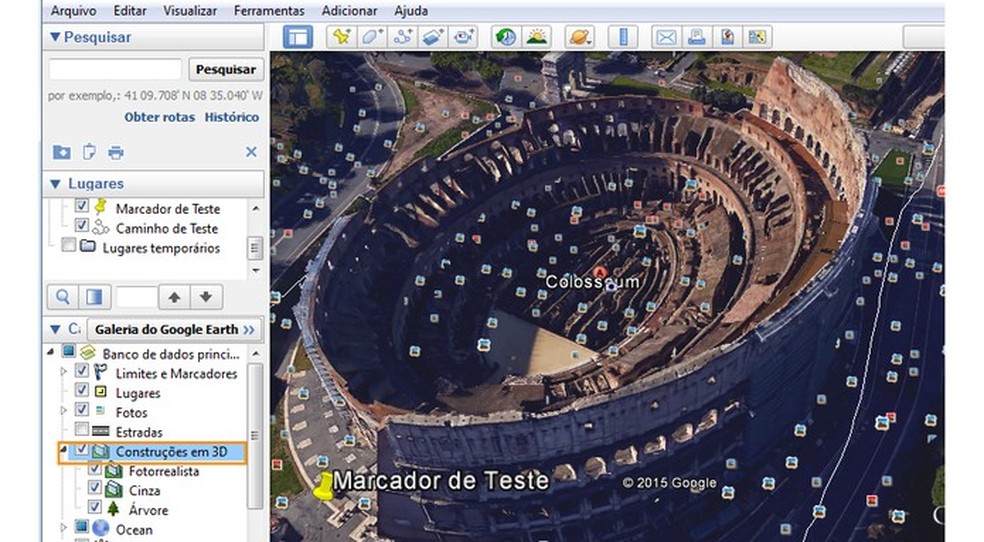Collapse the Pesquisar panel triangle
This screenshot has height=542, width=984.
(x=55, y=37)
